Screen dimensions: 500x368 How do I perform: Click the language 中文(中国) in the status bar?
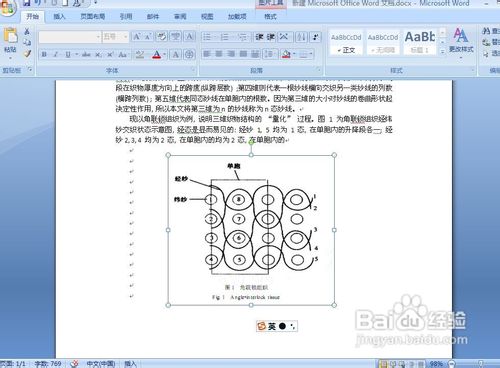coord(101,364)
